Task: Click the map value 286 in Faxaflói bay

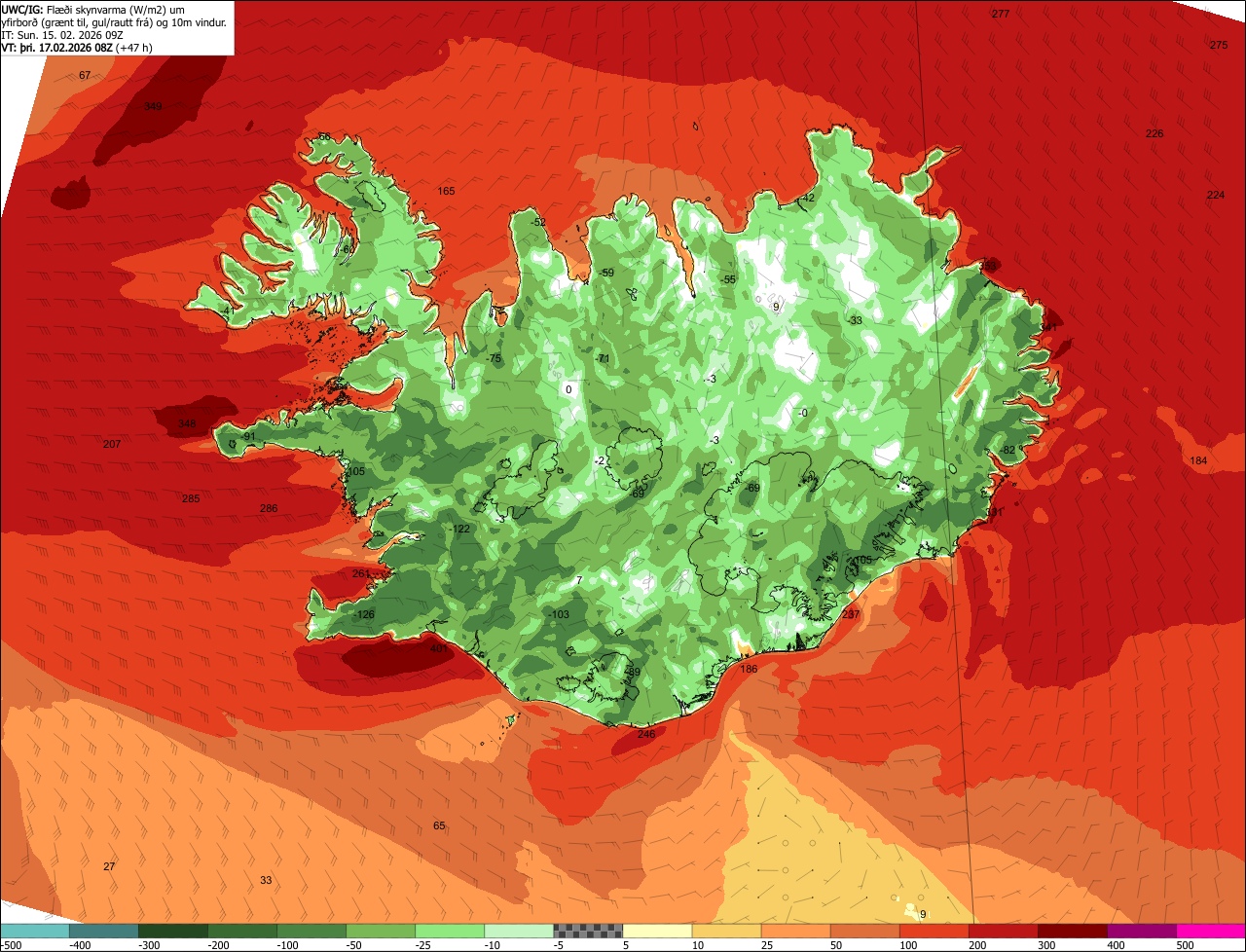Action: pos(269,509)
